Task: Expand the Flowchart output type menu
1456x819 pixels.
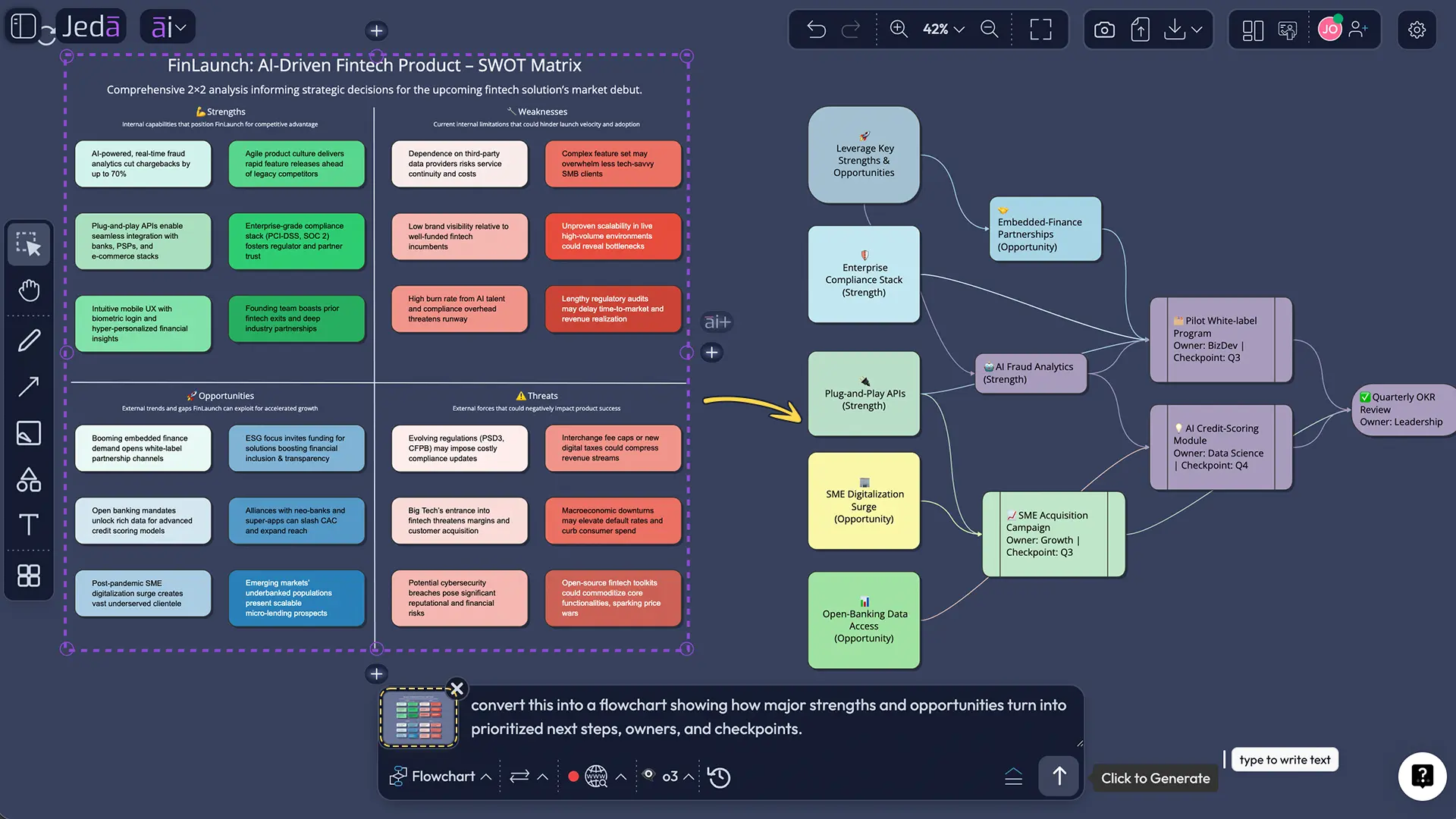Action: [441, 777]
